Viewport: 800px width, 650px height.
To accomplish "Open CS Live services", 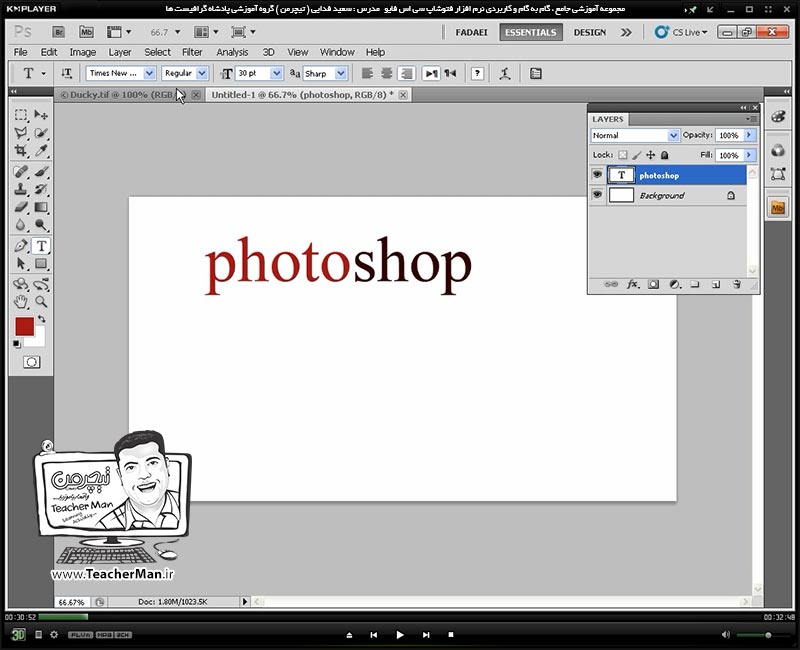I will point(682,32).
